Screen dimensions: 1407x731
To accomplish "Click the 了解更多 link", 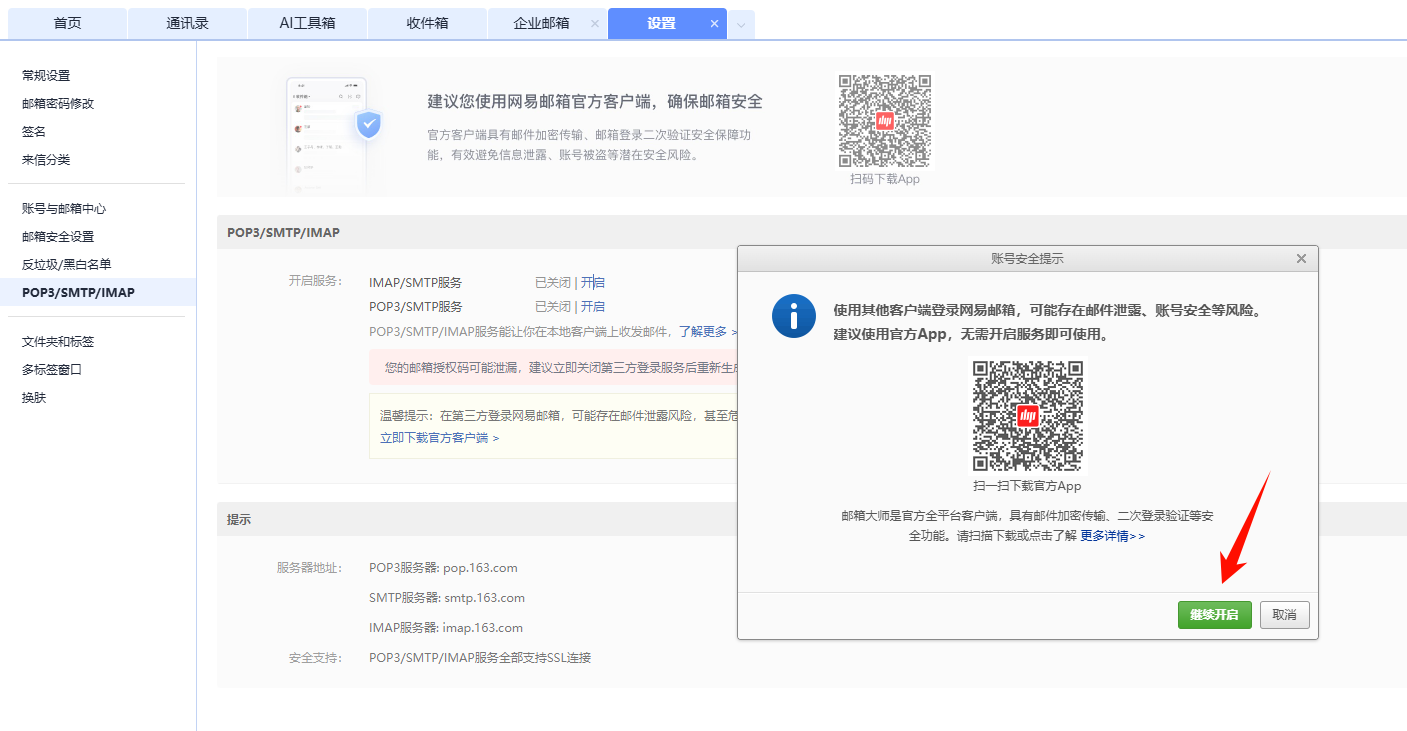I will 708,331.
